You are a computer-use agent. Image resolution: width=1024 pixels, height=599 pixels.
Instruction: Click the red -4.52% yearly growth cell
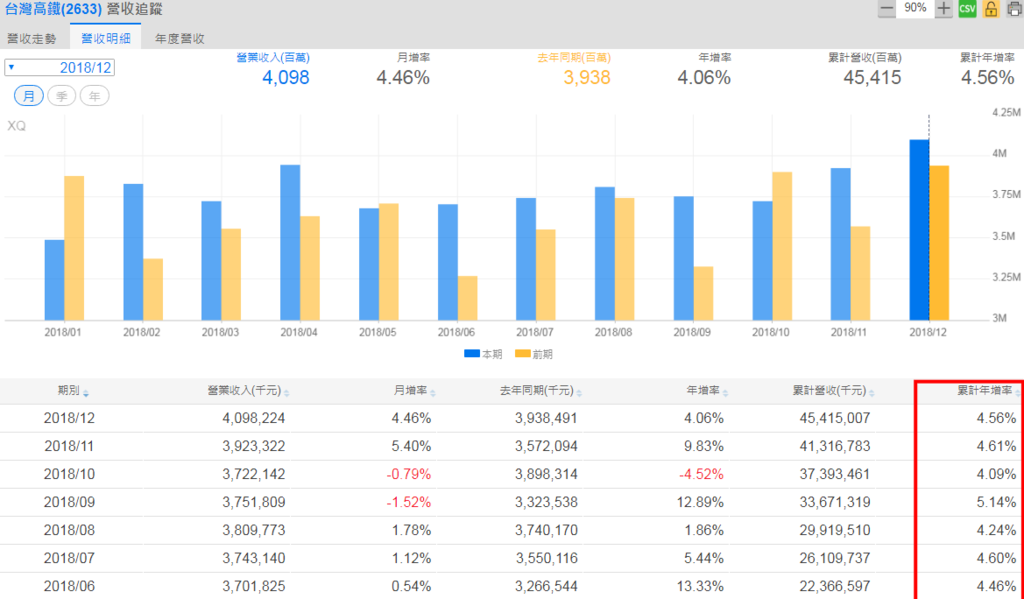point(701,474)
